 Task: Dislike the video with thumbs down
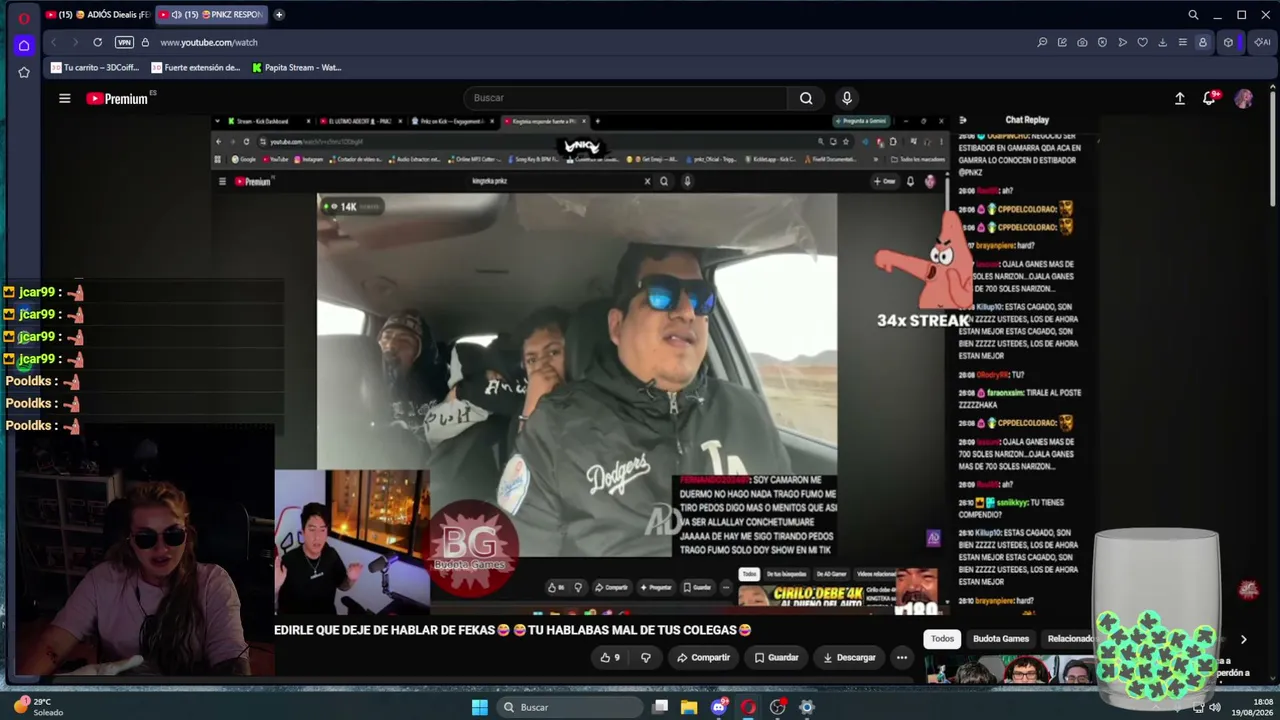(x=645, y=657)
